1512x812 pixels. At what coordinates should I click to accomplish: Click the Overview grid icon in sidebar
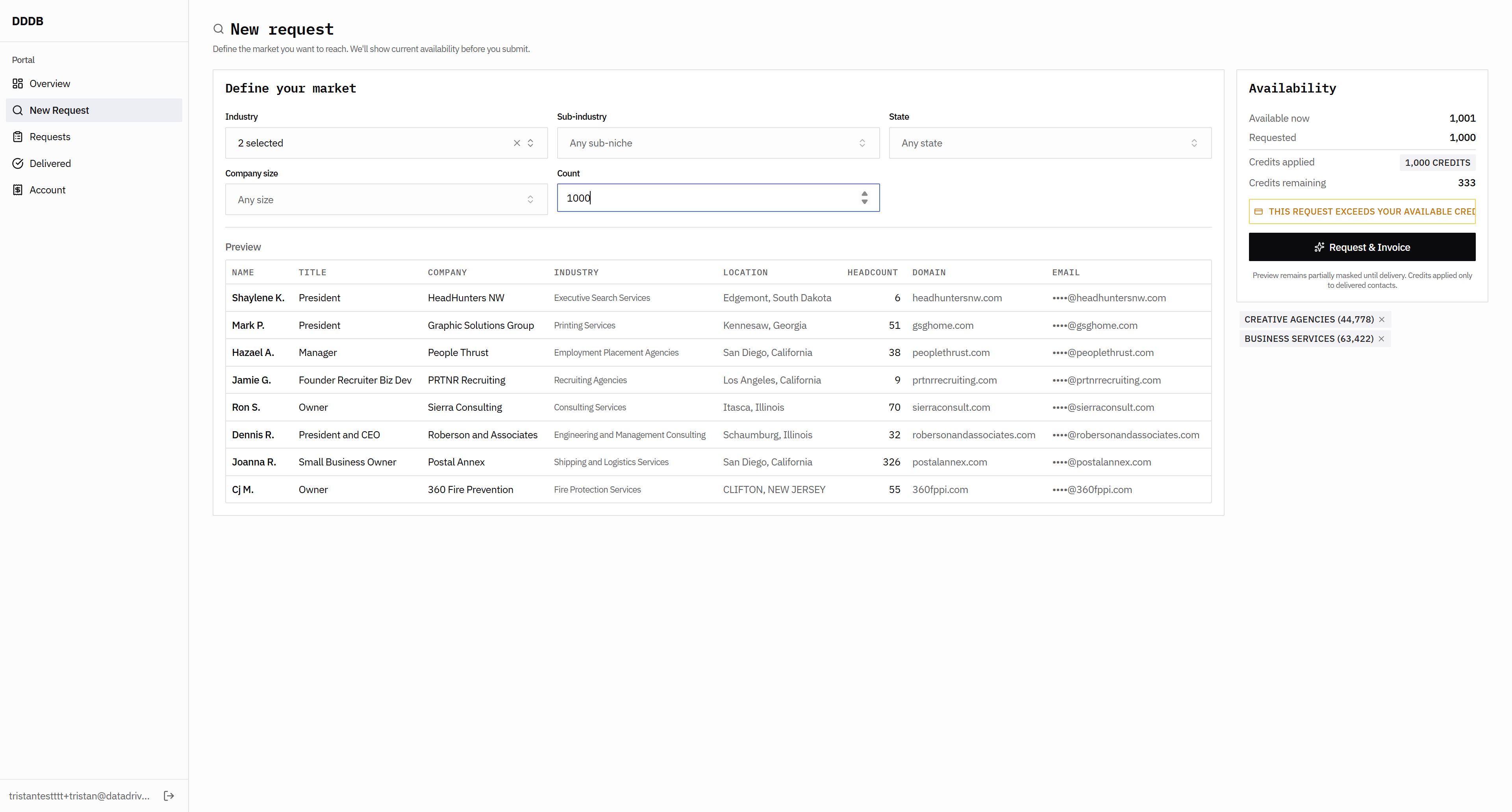coord(18,83)
